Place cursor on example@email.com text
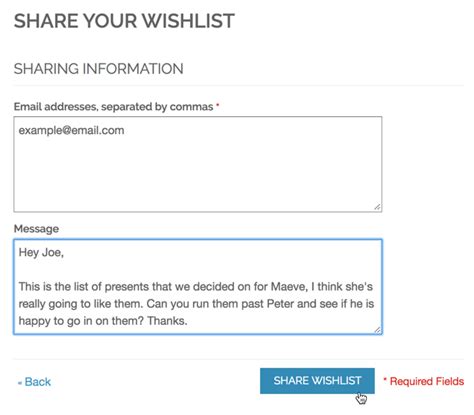This screenshot has height=415, width=474. click(x=71, y=130)
